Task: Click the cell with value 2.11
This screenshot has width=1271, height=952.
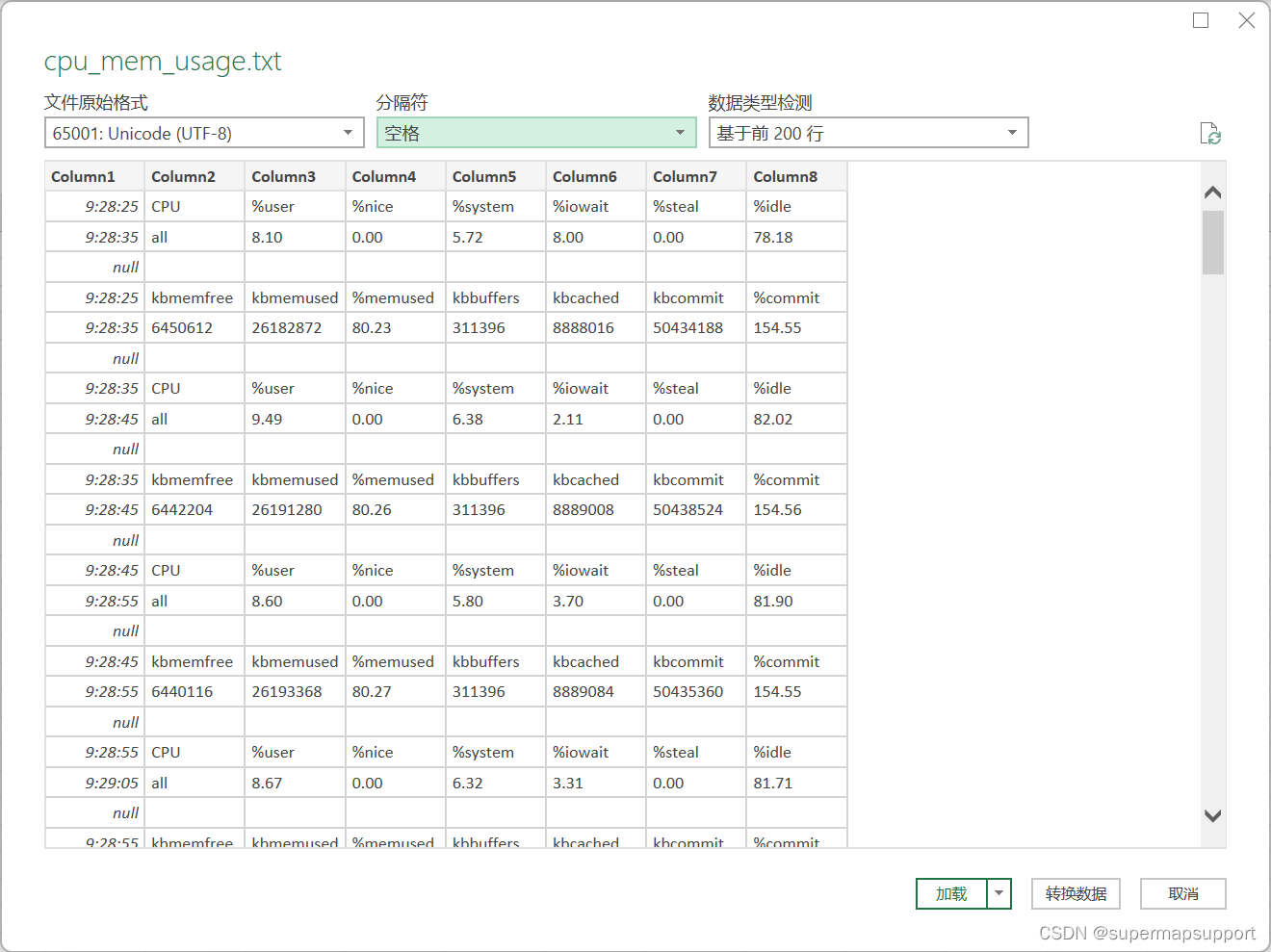Action: pos(596,419)
